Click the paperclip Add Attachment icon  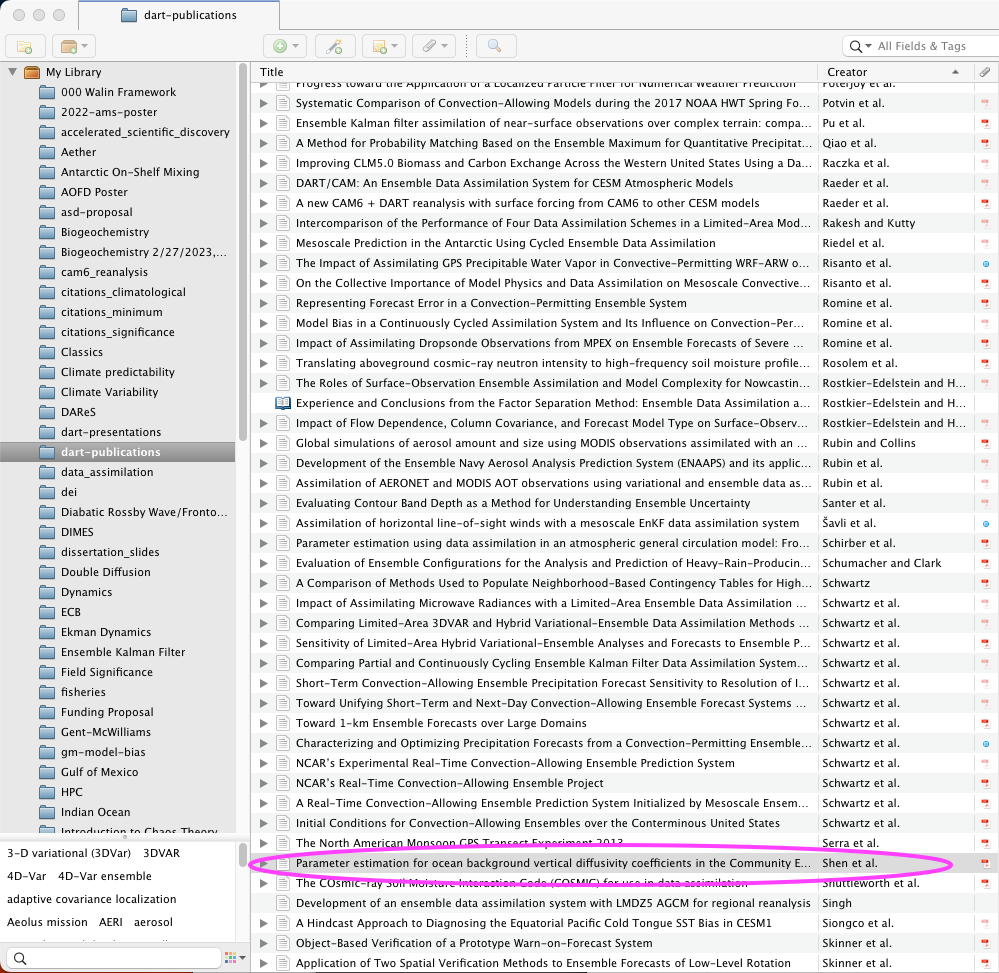coord(433,46)
